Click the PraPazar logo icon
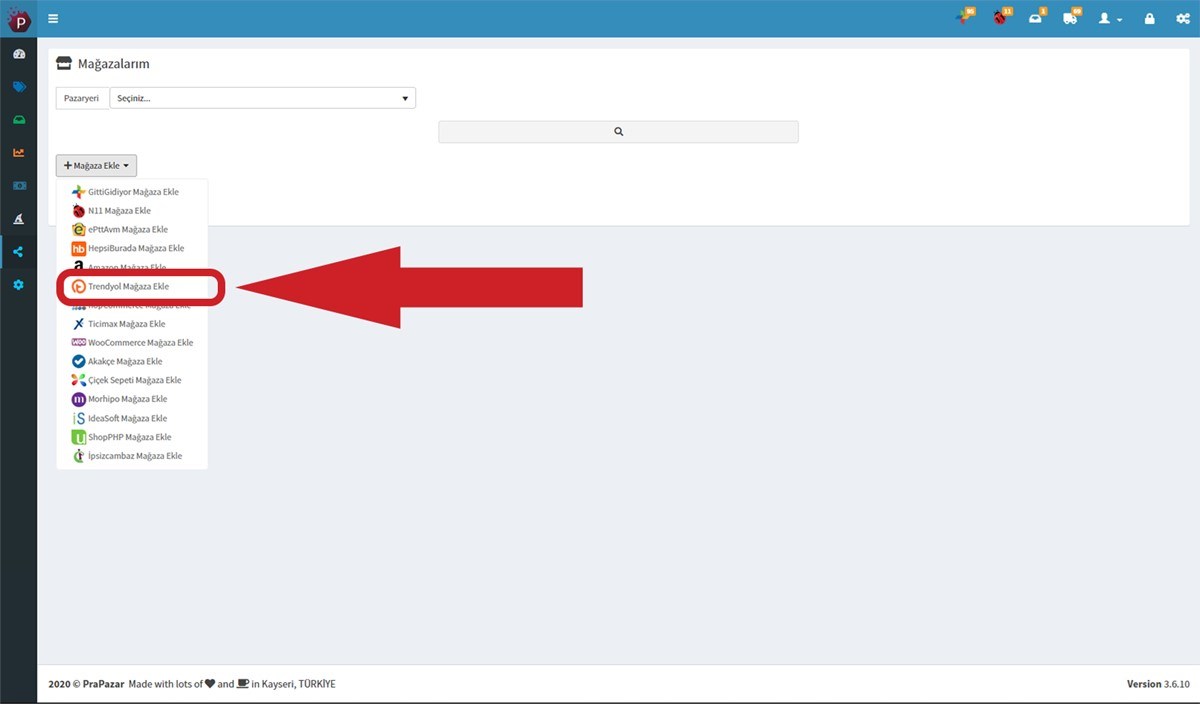 (19, 18)
